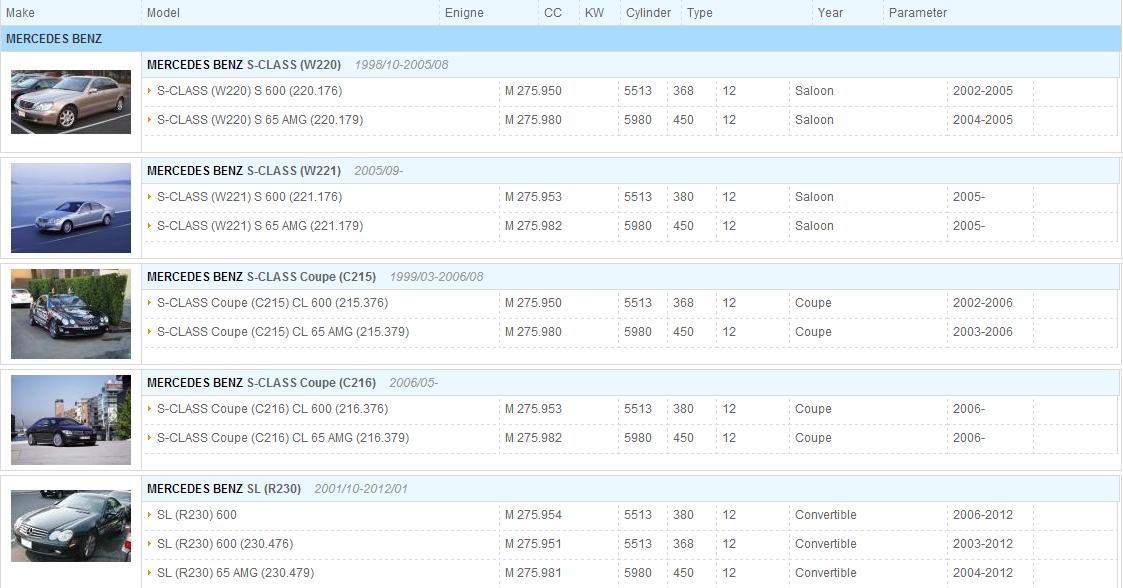Viewport: 1123px width, 588px height.
Task: Click the S-CLASS Coupe (C215) group heading
Action: coord(261,276)
